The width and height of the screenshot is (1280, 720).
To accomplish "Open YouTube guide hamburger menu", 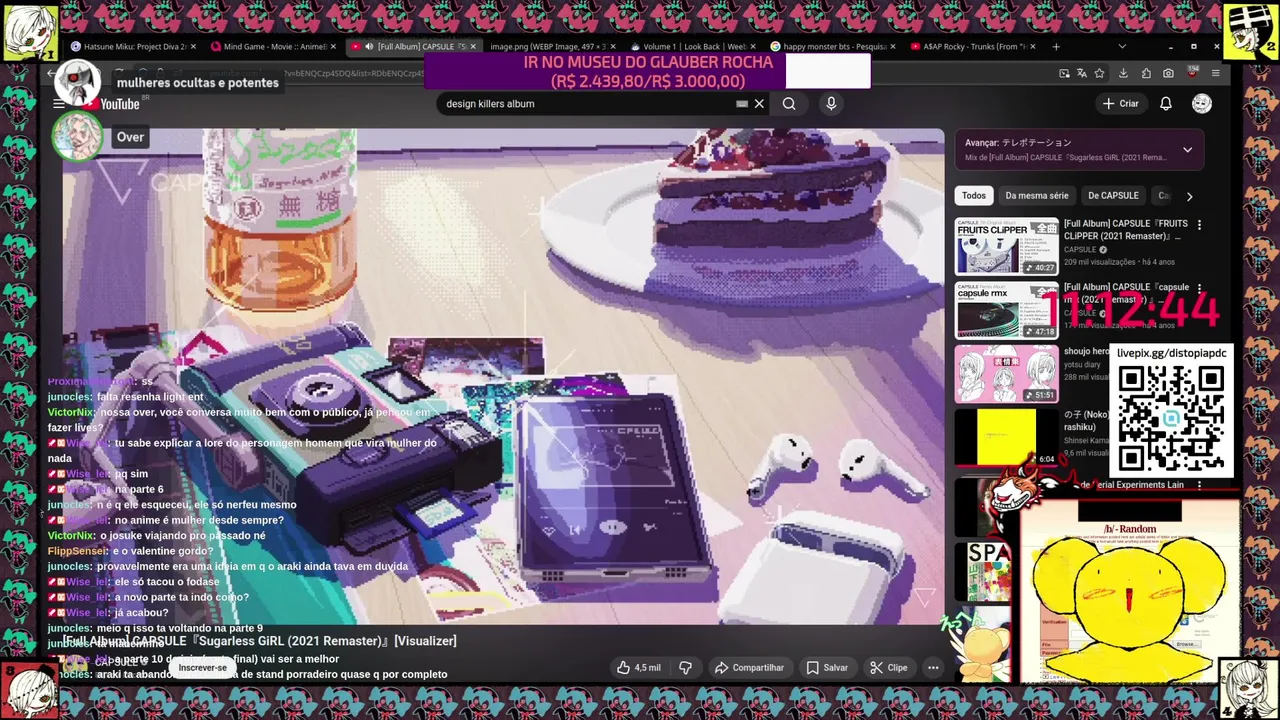I will point(59,104).
